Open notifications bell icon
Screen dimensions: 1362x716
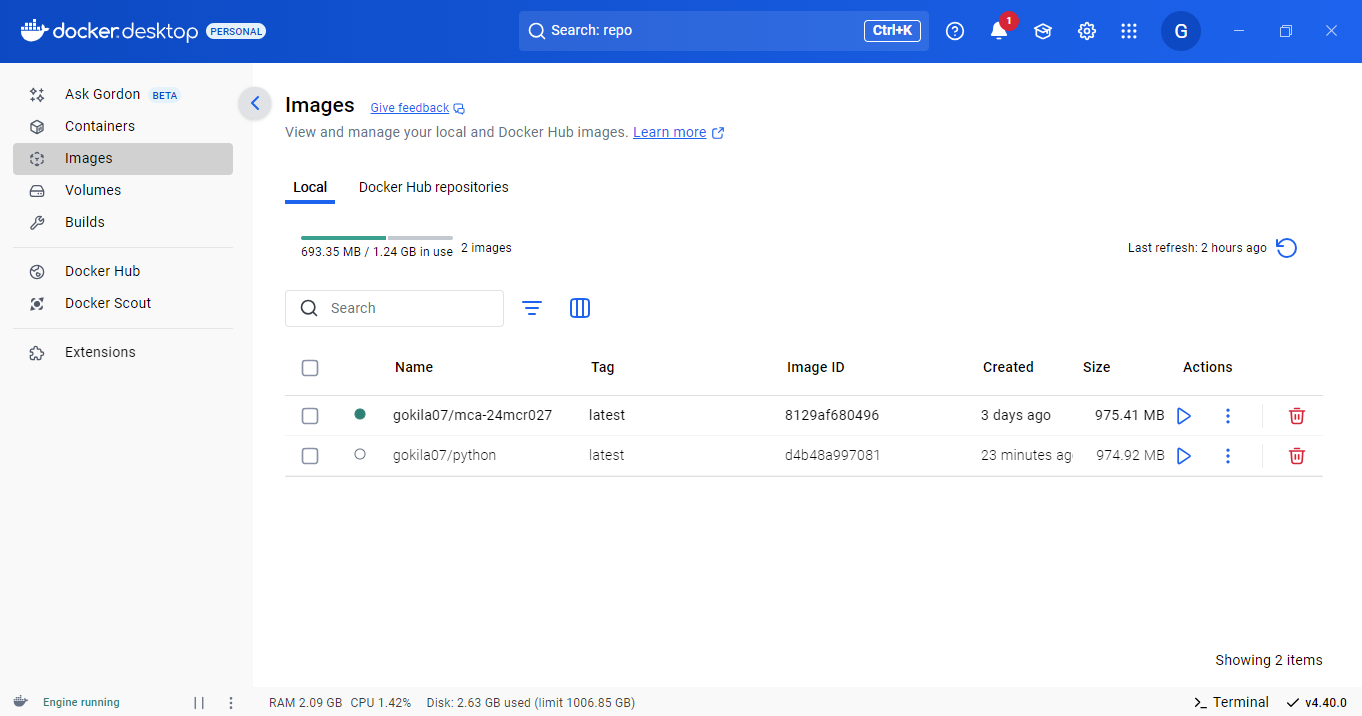(999, 31)
